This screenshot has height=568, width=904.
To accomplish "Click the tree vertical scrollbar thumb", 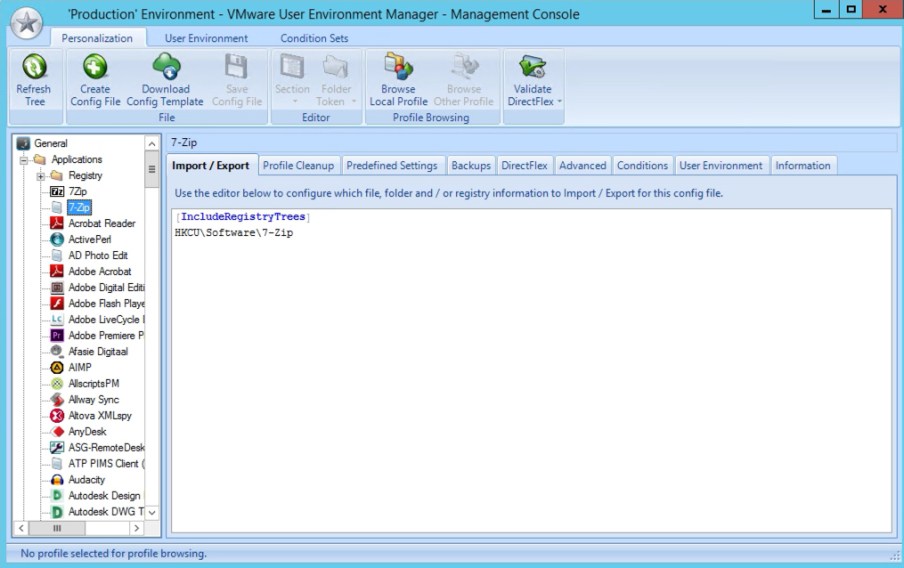I will click(152, 170).
